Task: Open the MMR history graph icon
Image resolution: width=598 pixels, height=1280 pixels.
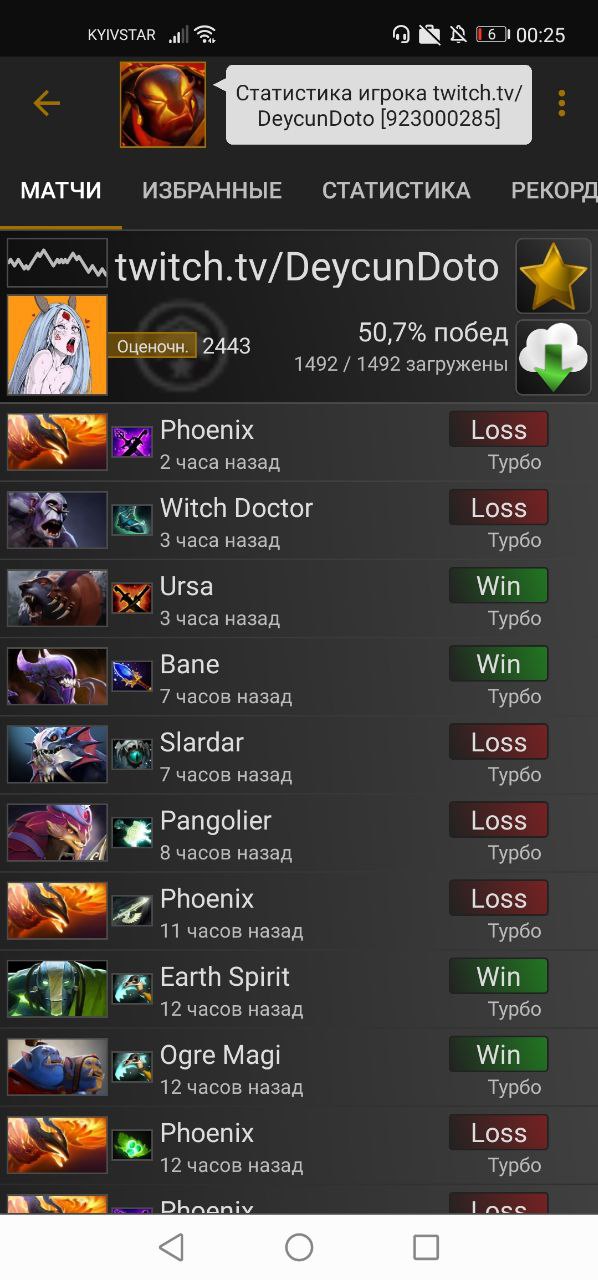Action: (x=57, y=263)
